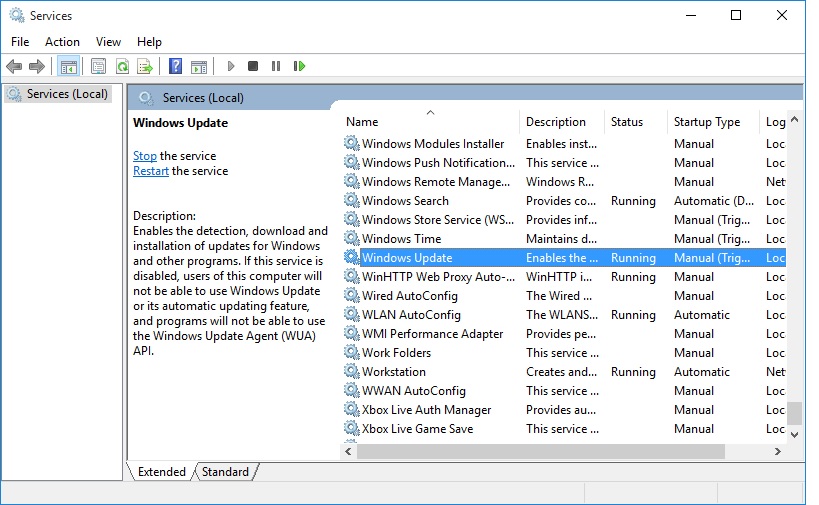
Task: Select Windows Push Notification service name
Action: click(438, 162)
